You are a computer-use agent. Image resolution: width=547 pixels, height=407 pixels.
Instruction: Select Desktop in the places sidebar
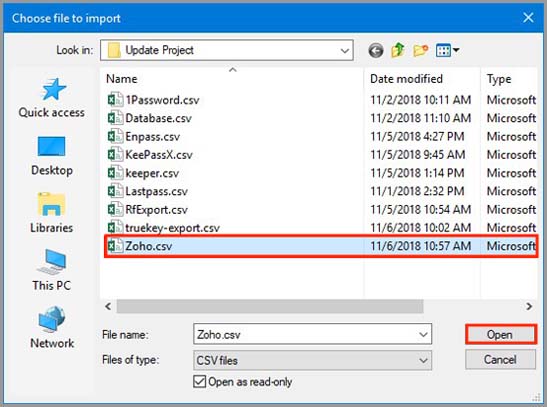[52, 156]
